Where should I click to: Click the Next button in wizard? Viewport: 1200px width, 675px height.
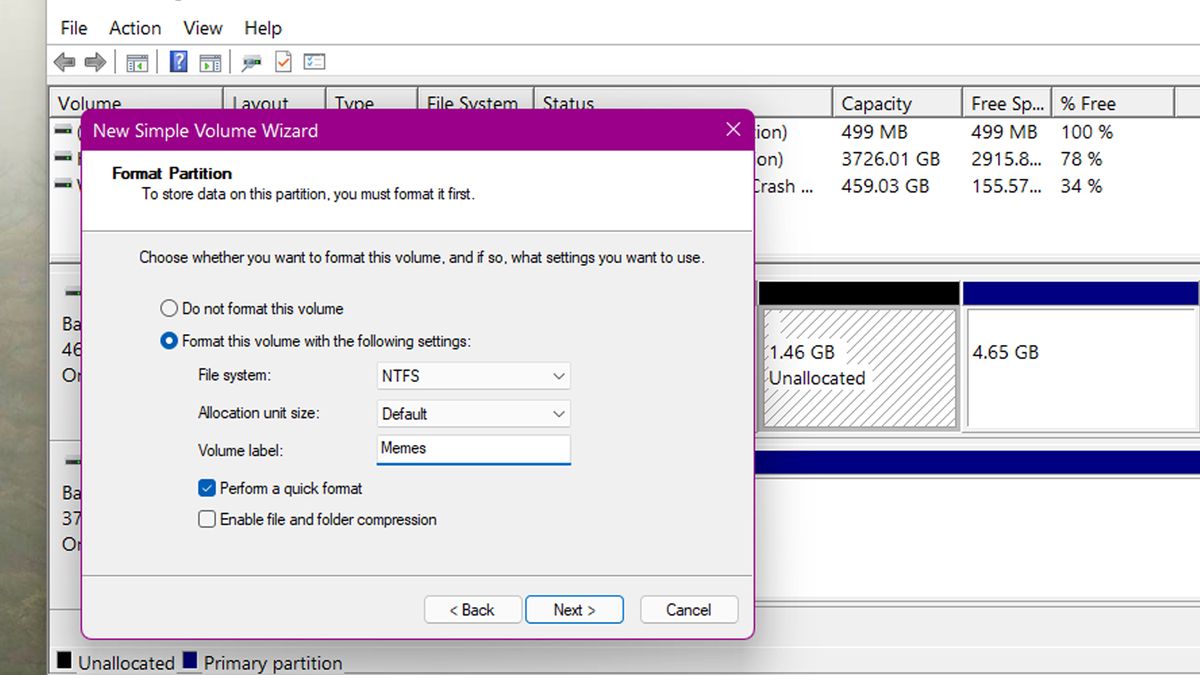(x=574, y=610)
